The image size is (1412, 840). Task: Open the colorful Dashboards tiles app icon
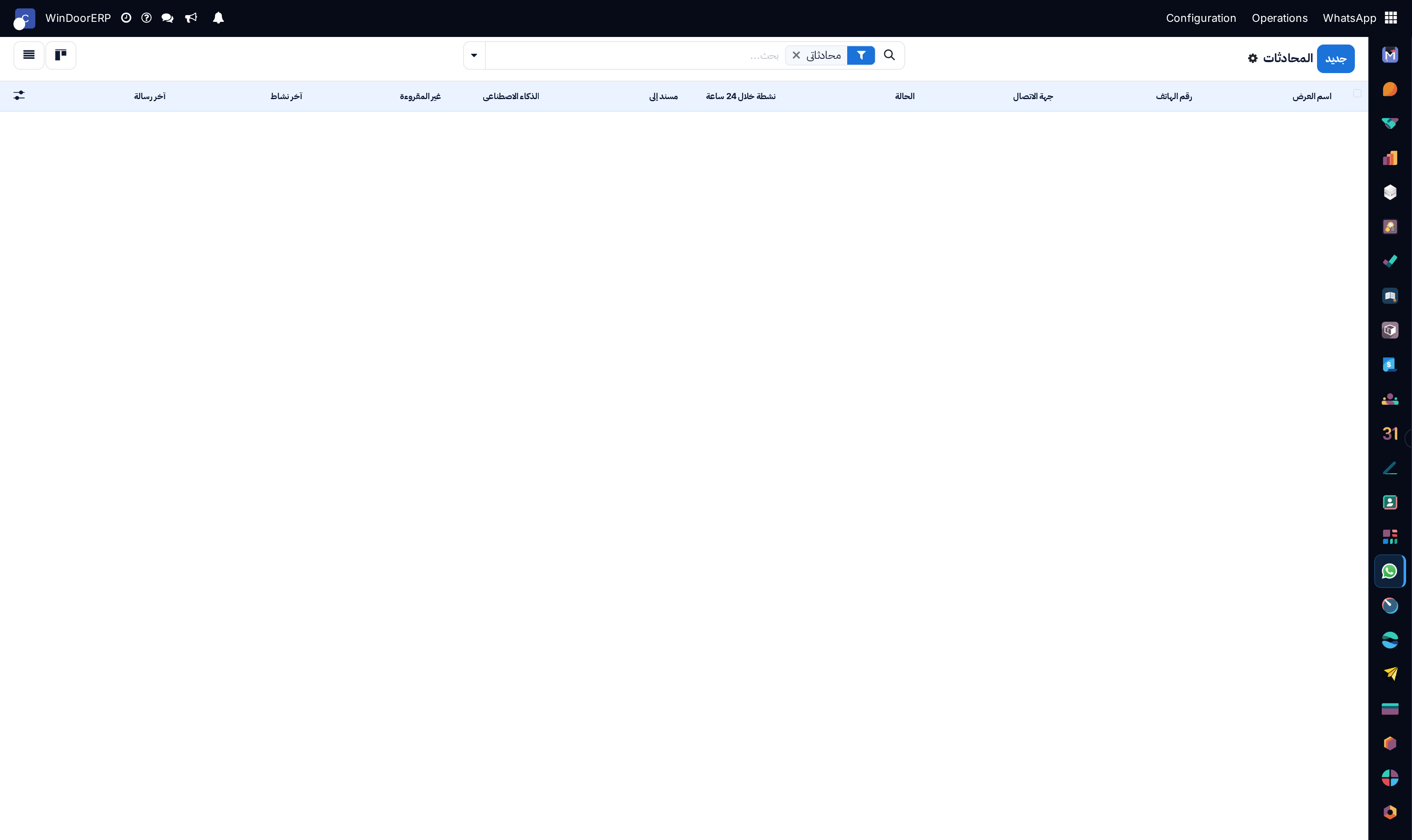click(1390, 537)
